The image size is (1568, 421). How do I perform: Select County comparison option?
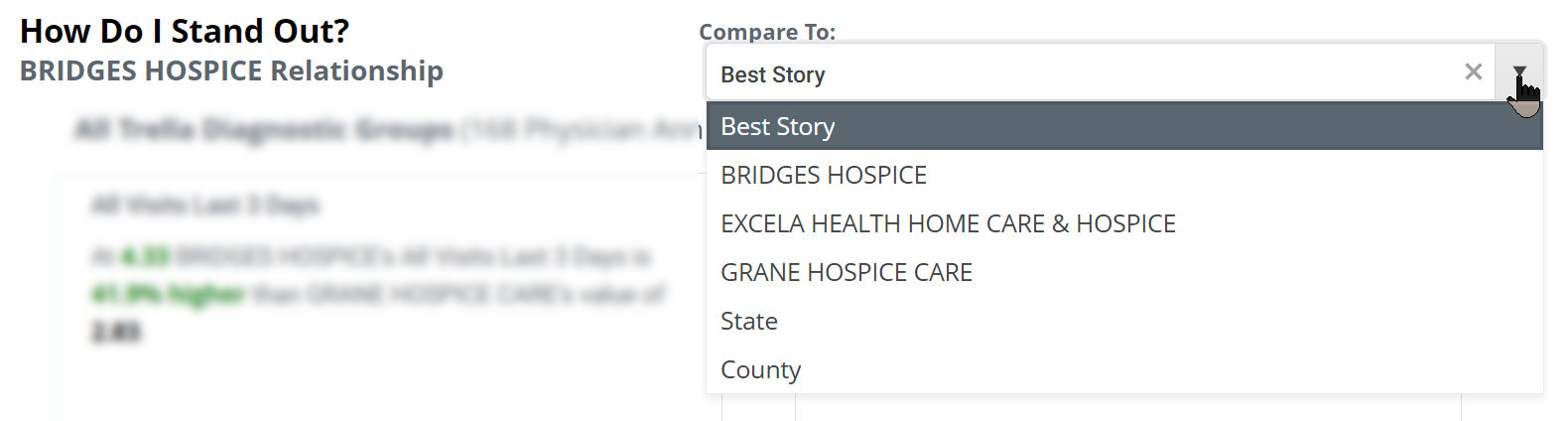[x=1124, y=369]
